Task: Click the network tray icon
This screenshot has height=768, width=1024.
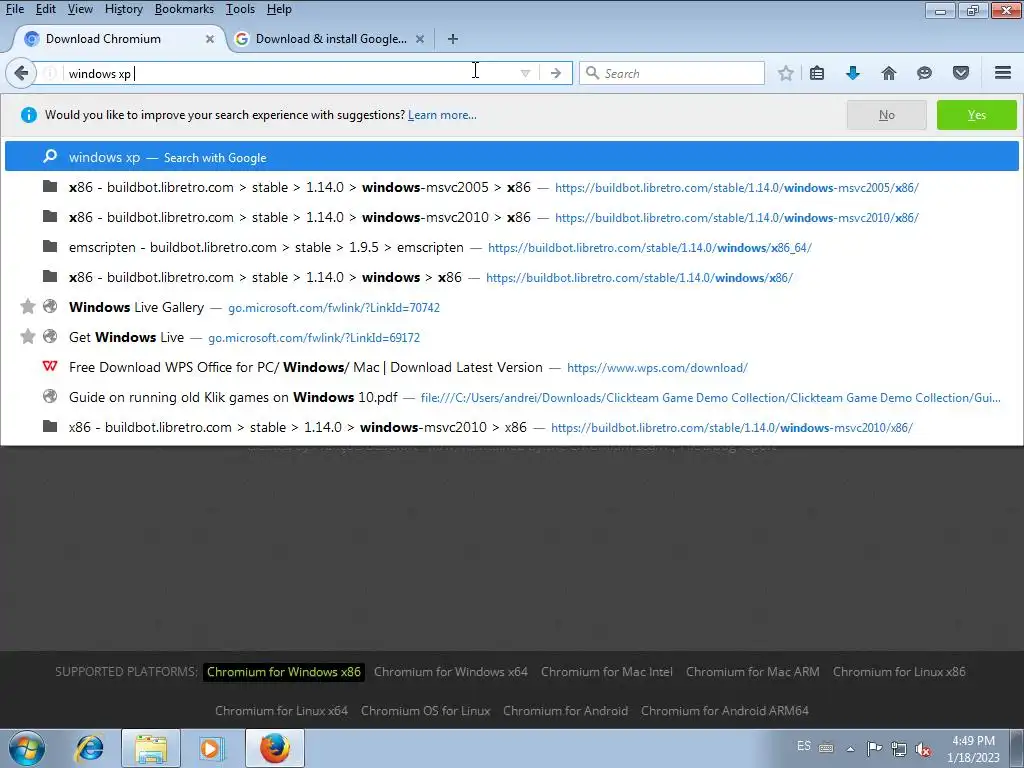Action: click(x=899, y=748)
